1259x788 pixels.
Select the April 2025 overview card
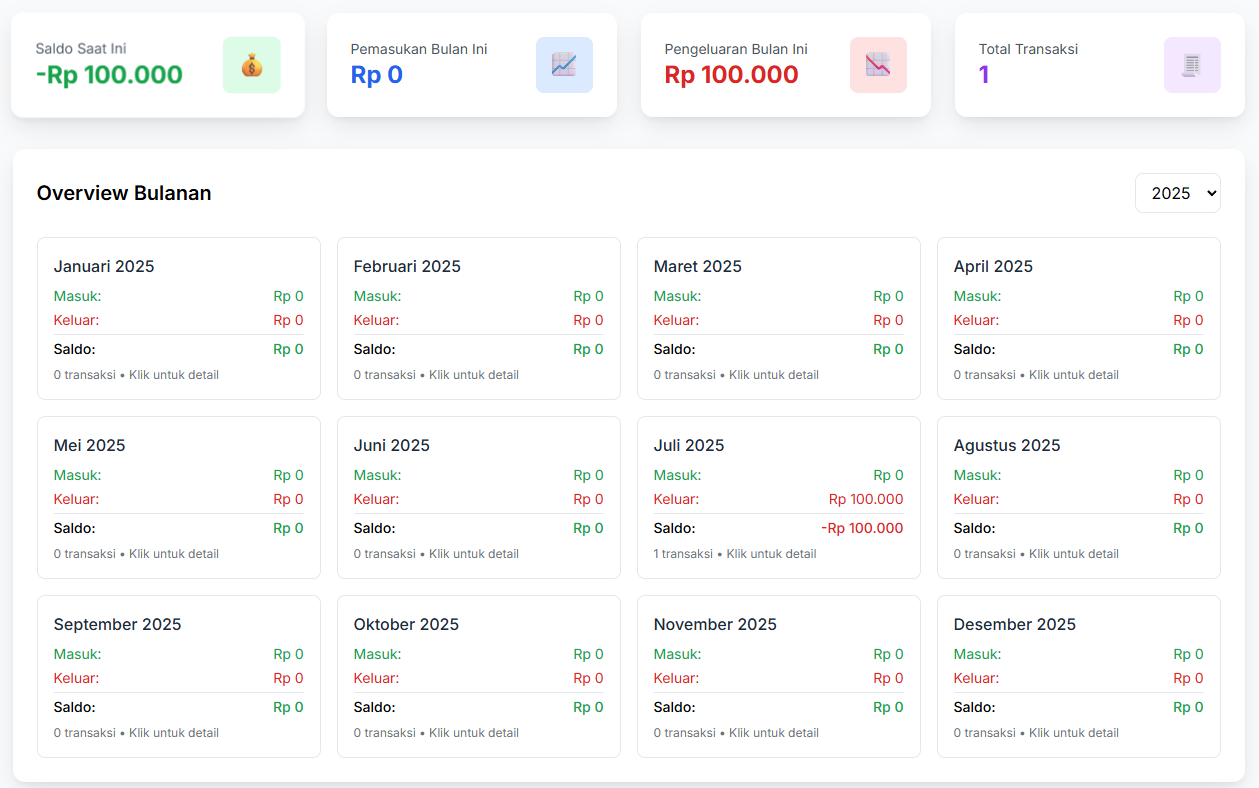point(1079,318)
